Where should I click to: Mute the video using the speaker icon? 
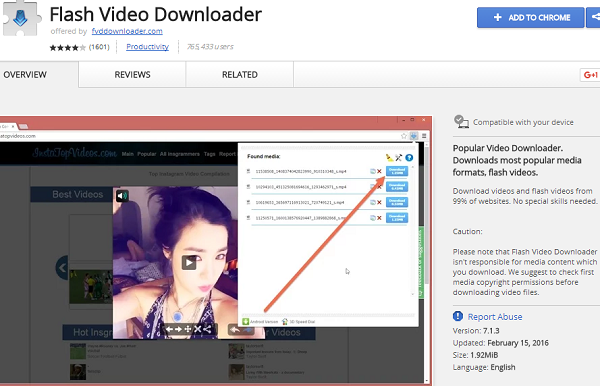pyautogui.click(x=122, y=196)
